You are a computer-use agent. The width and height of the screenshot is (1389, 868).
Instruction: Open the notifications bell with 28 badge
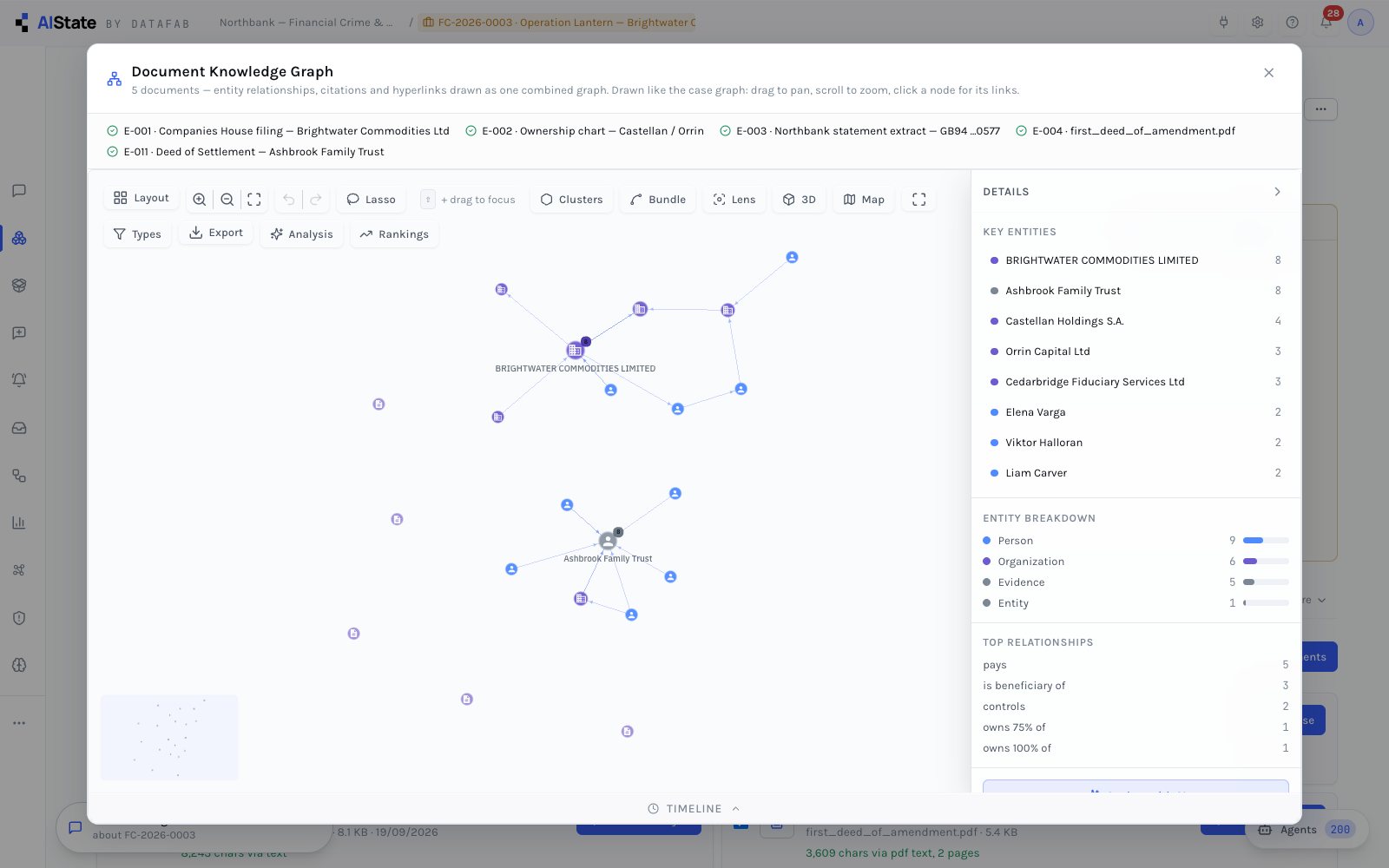point(1326,23)
